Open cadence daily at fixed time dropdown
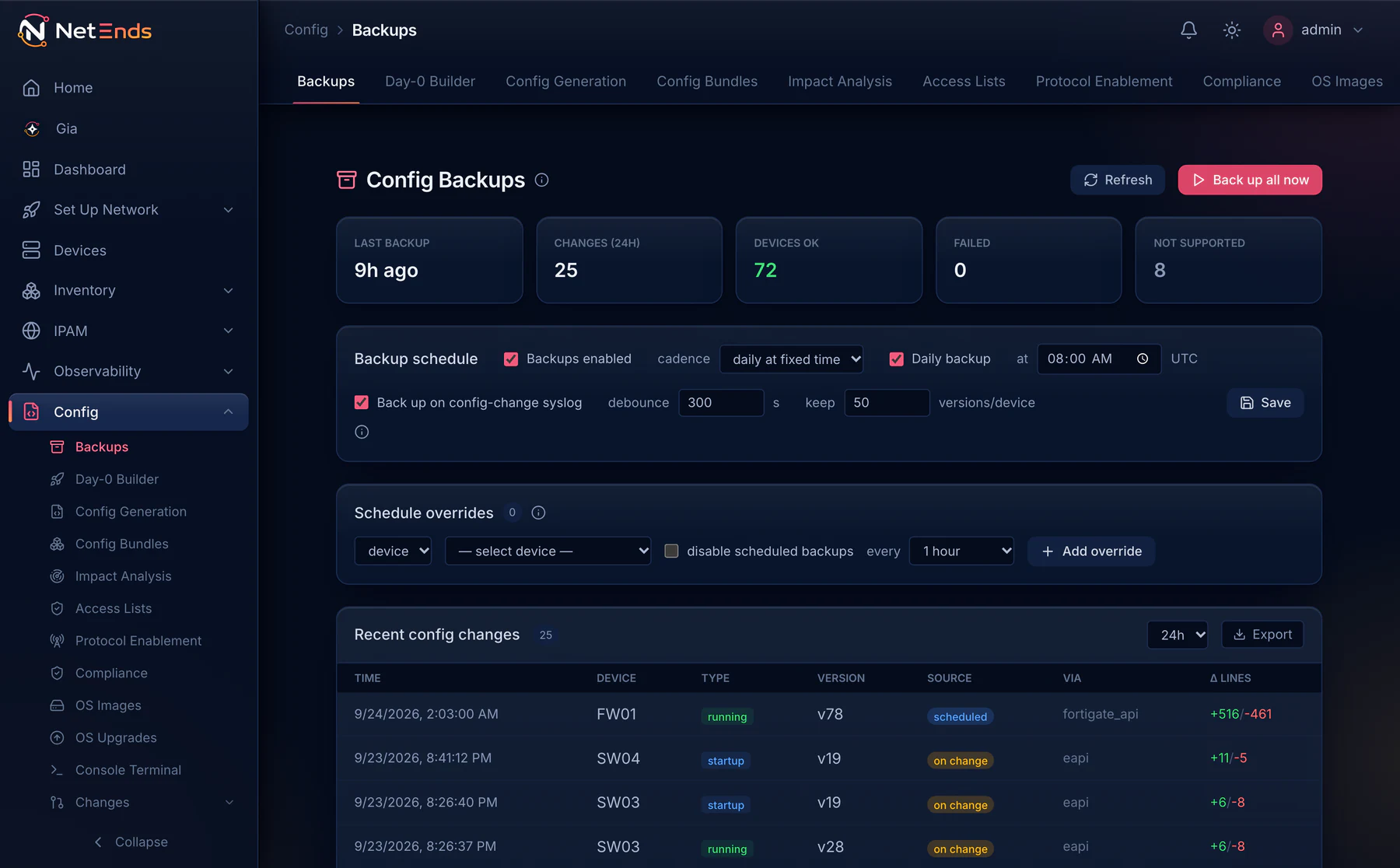 [x=792, y=359]
